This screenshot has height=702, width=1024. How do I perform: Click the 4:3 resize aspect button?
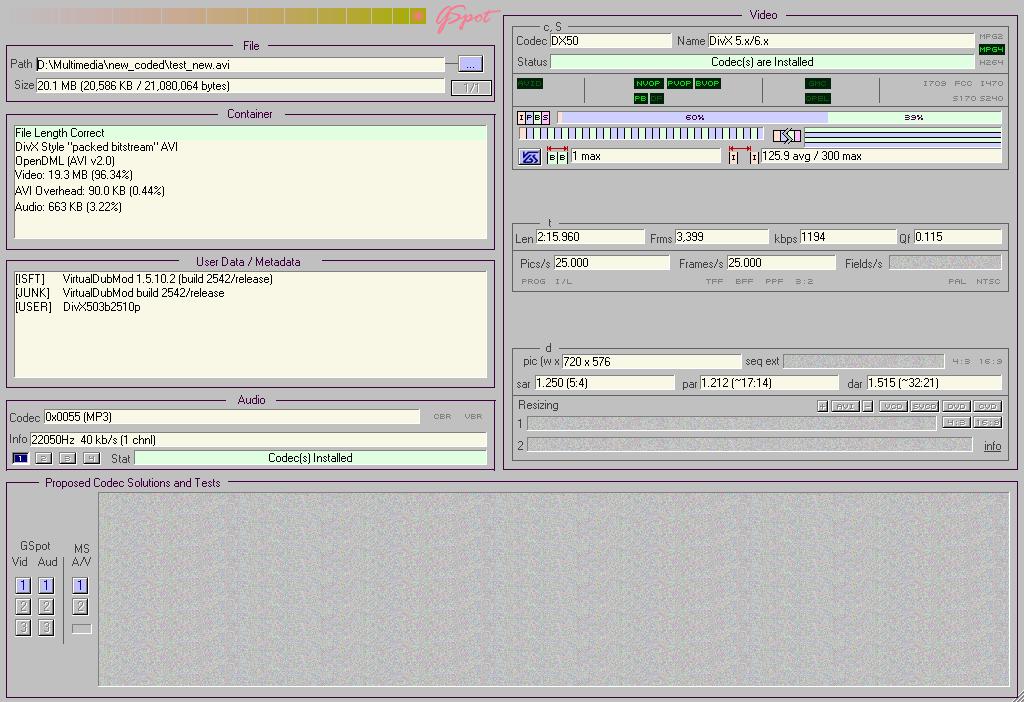[956, 423]
